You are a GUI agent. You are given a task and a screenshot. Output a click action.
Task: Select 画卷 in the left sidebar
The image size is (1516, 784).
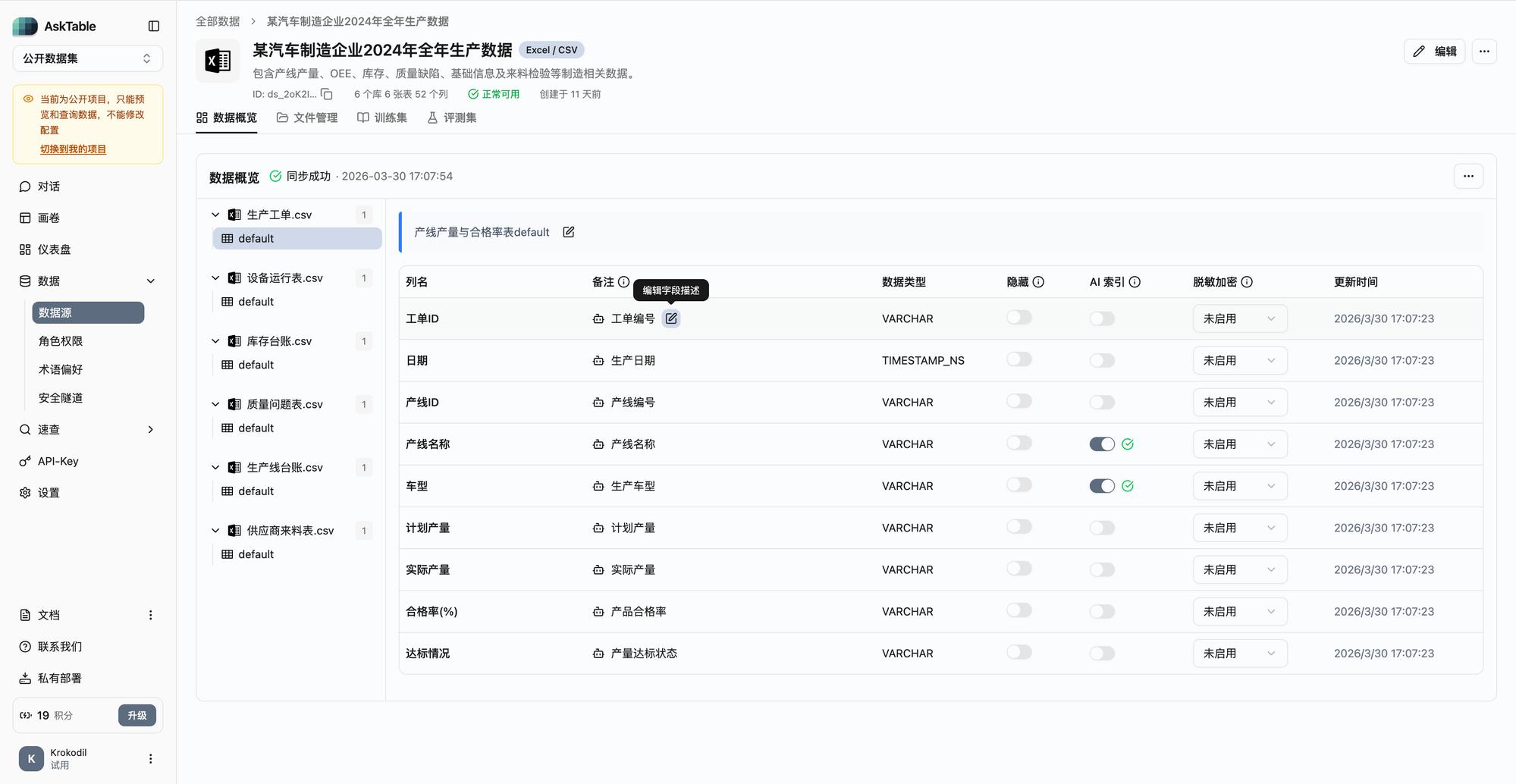(48, 218)
